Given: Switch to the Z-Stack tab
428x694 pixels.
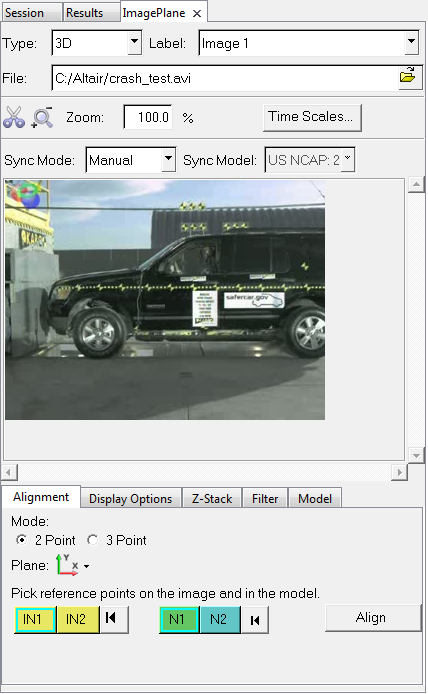Looking at the screenshot, I should click(x=212, y=498).
